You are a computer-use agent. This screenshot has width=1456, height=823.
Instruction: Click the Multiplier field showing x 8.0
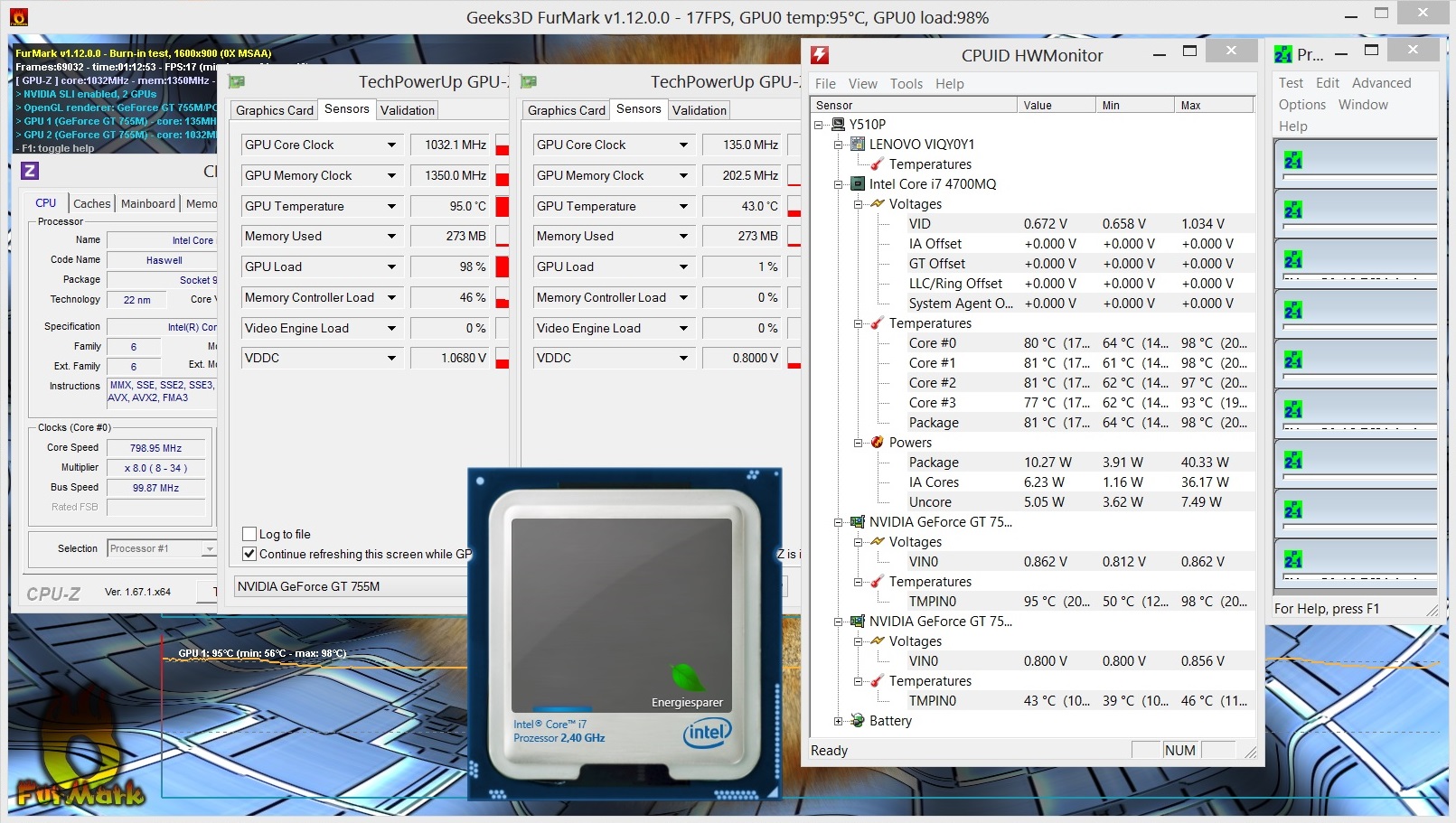tap(155, 468)
